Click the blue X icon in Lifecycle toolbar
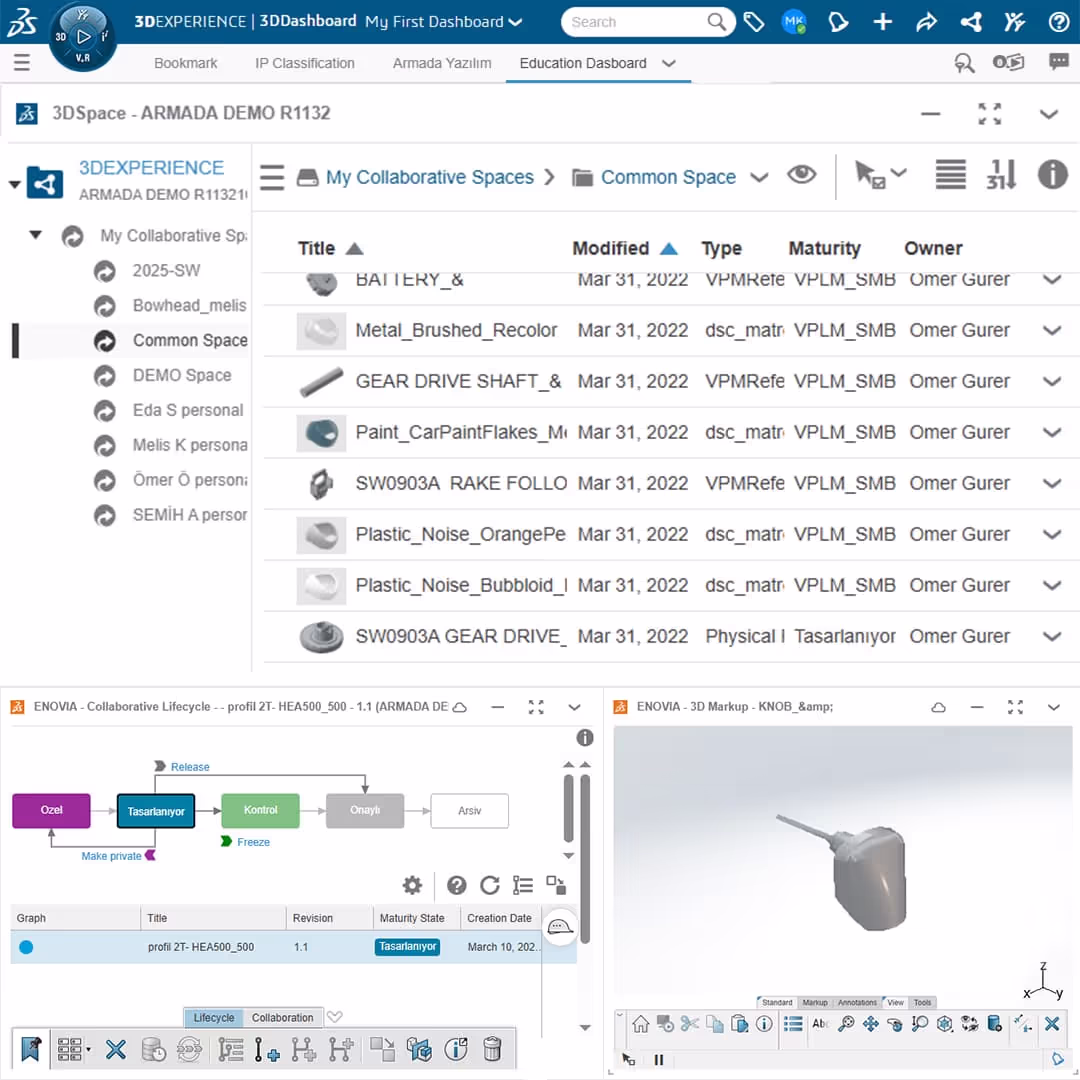Viewport: 1080px width, 1080px height. pos(116,1049)
